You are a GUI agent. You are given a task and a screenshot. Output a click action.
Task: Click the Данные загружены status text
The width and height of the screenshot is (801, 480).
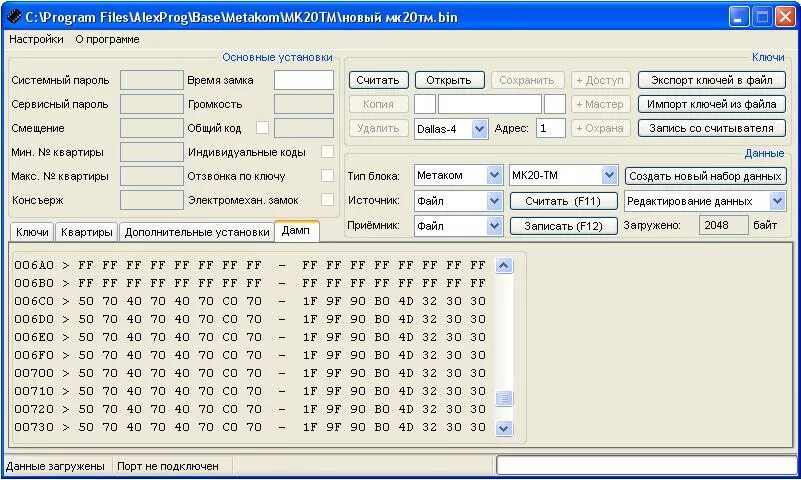point(55,466)
